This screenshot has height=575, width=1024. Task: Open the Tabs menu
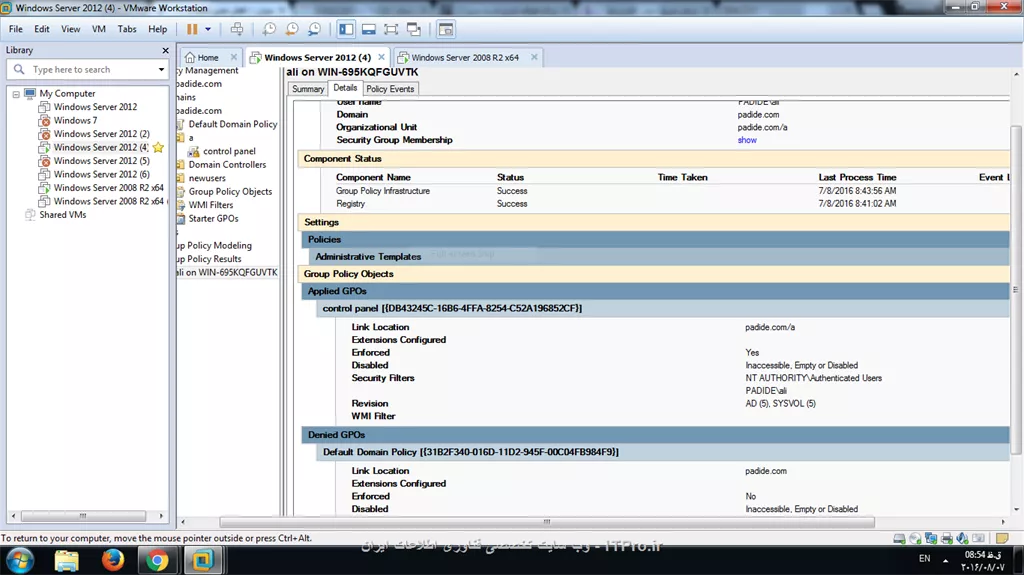[x=127, y=29]
